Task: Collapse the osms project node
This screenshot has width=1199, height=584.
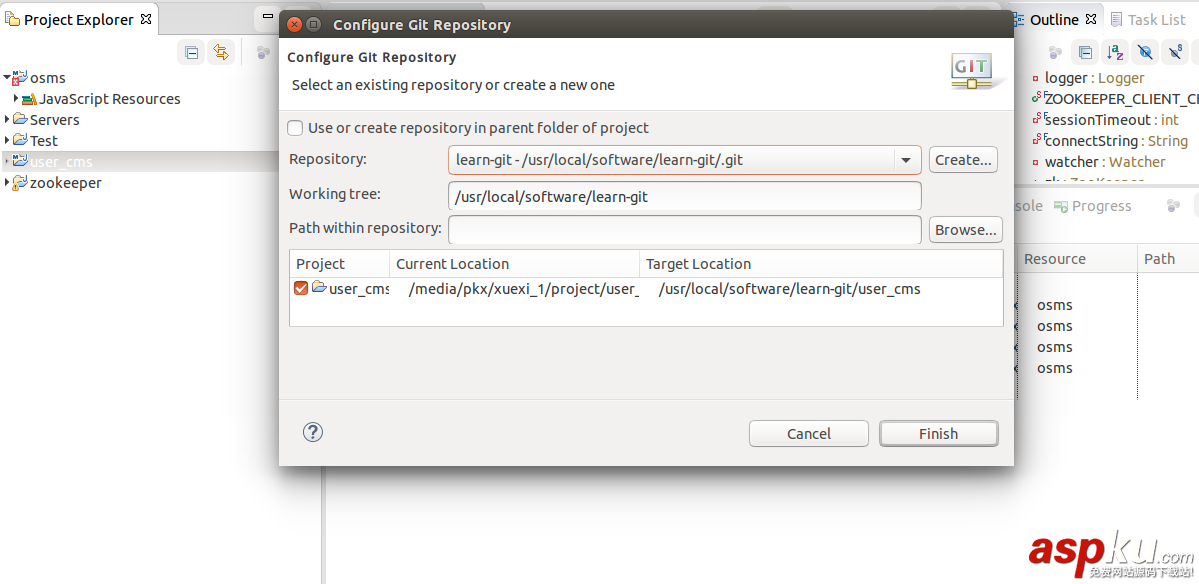Action: coord(8,77)
